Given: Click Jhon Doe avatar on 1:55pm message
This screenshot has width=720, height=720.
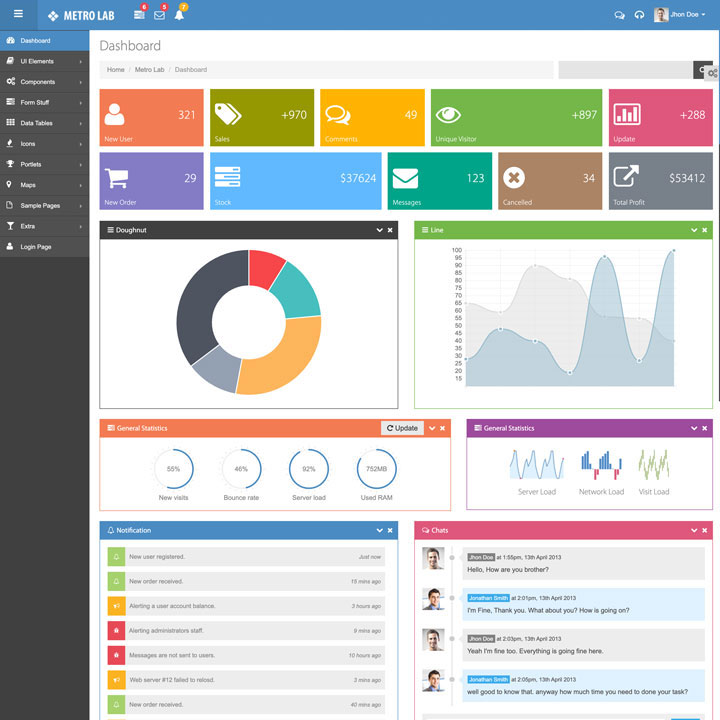Looking at the screenshot, I should click(x=433, y=558).
